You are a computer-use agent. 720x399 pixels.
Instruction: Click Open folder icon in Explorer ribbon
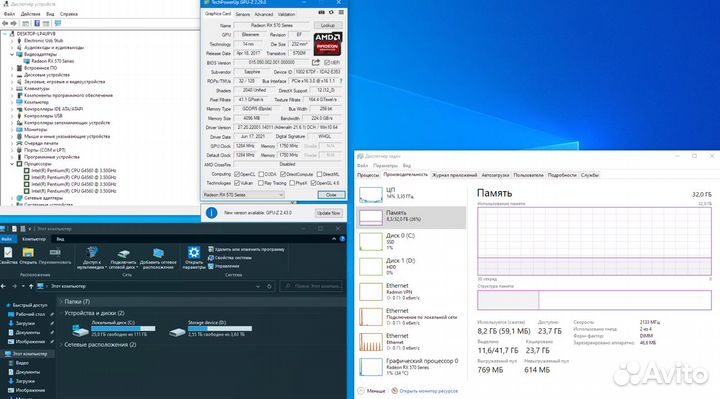click(28, 253)
